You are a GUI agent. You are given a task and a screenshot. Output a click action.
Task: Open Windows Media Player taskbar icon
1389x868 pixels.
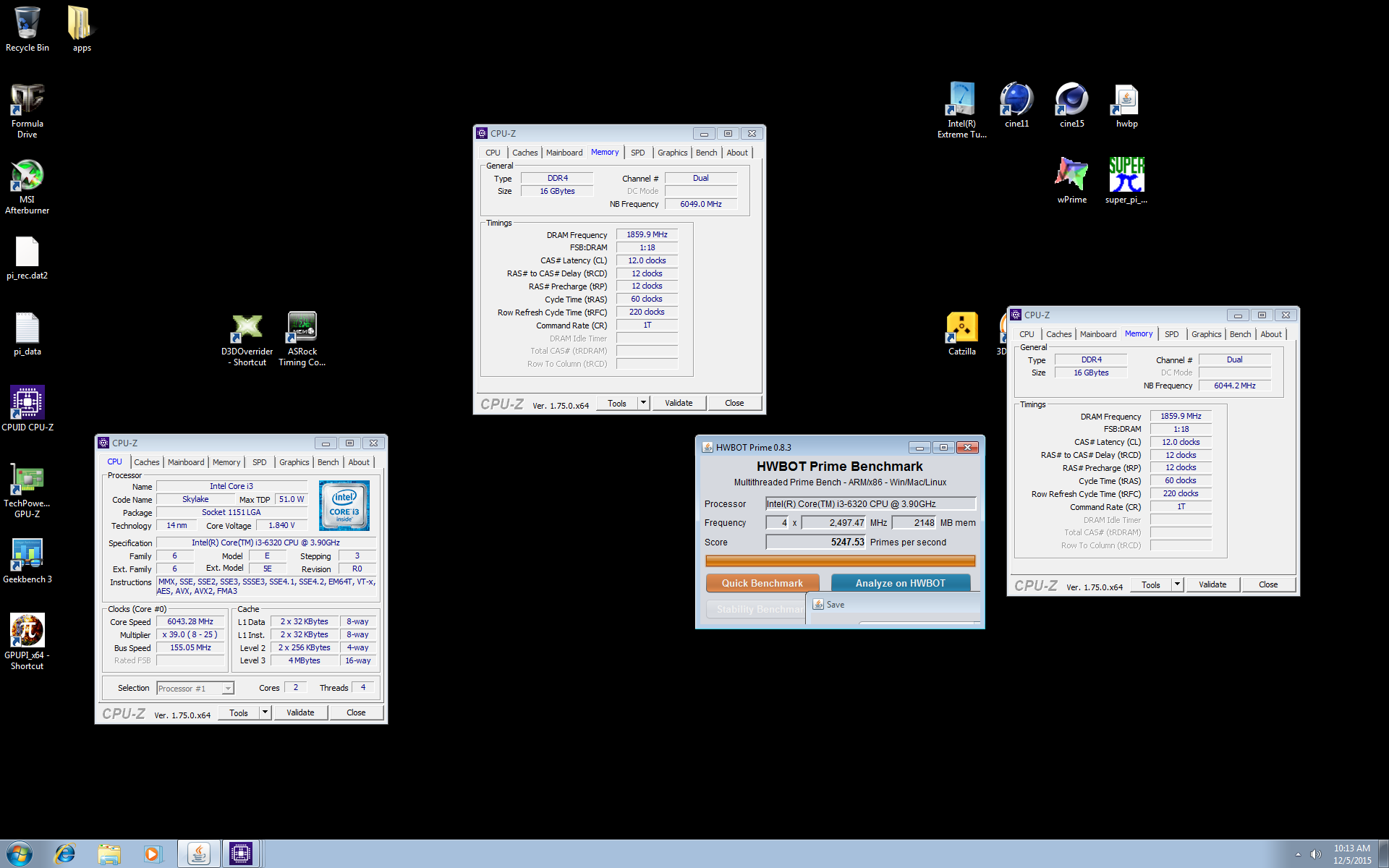tap(152, 854)
